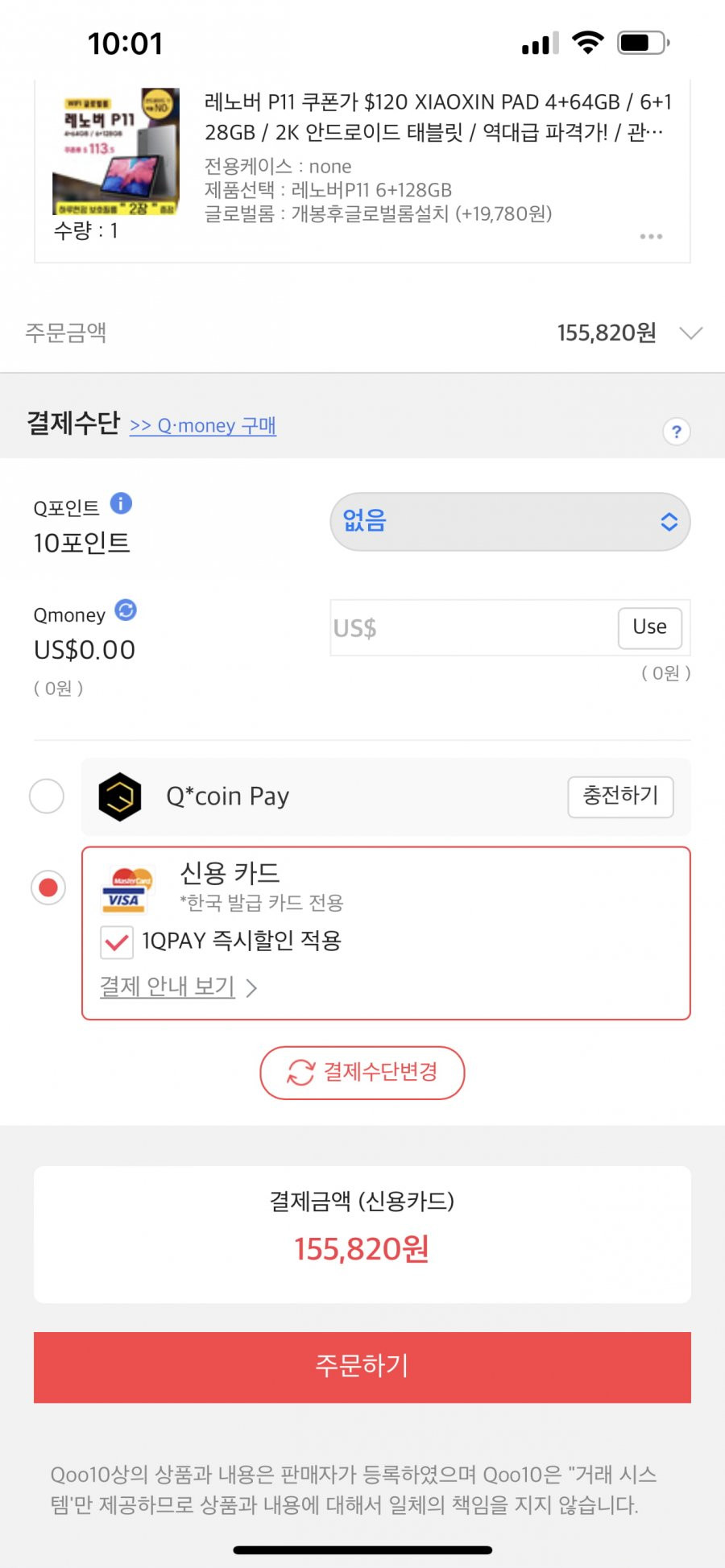Tap the battery icon in status bar
This screenshot has width=725, height=1568.
[x=644, y=43]
